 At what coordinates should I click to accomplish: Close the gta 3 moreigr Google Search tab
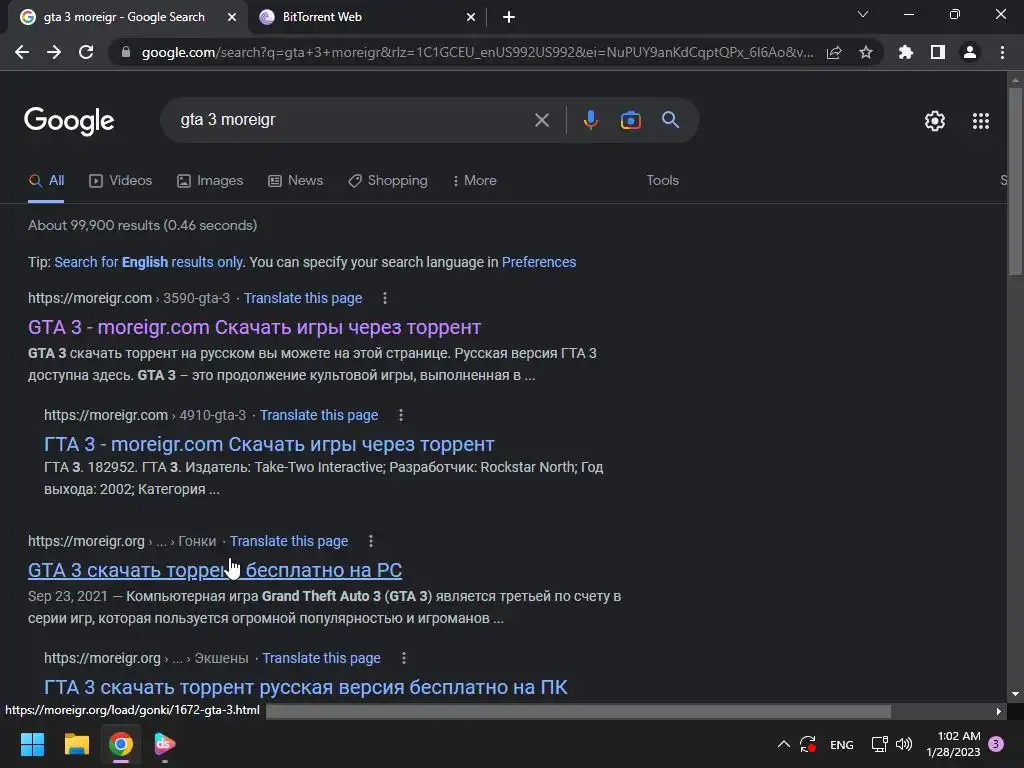tap(232, 17)
